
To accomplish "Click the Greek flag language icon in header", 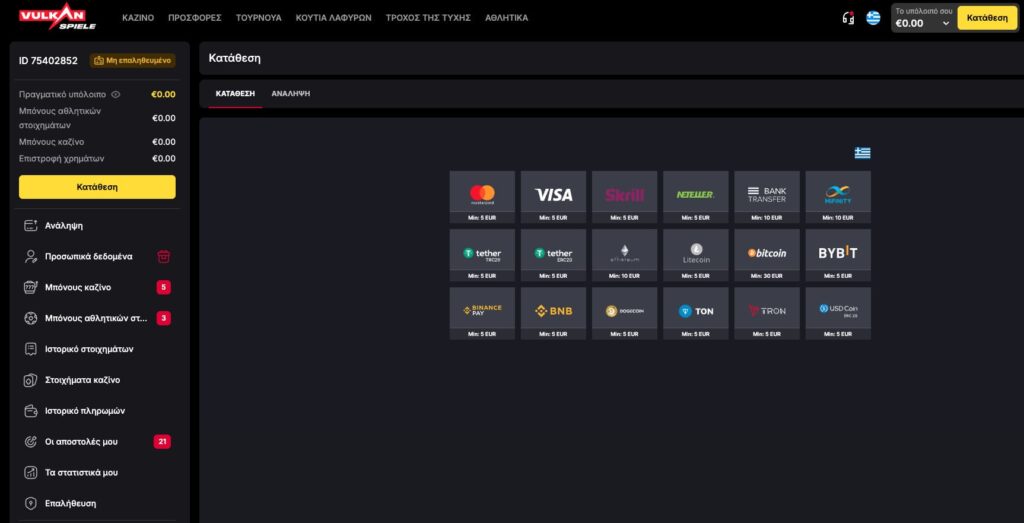I will tap(873, 18).
